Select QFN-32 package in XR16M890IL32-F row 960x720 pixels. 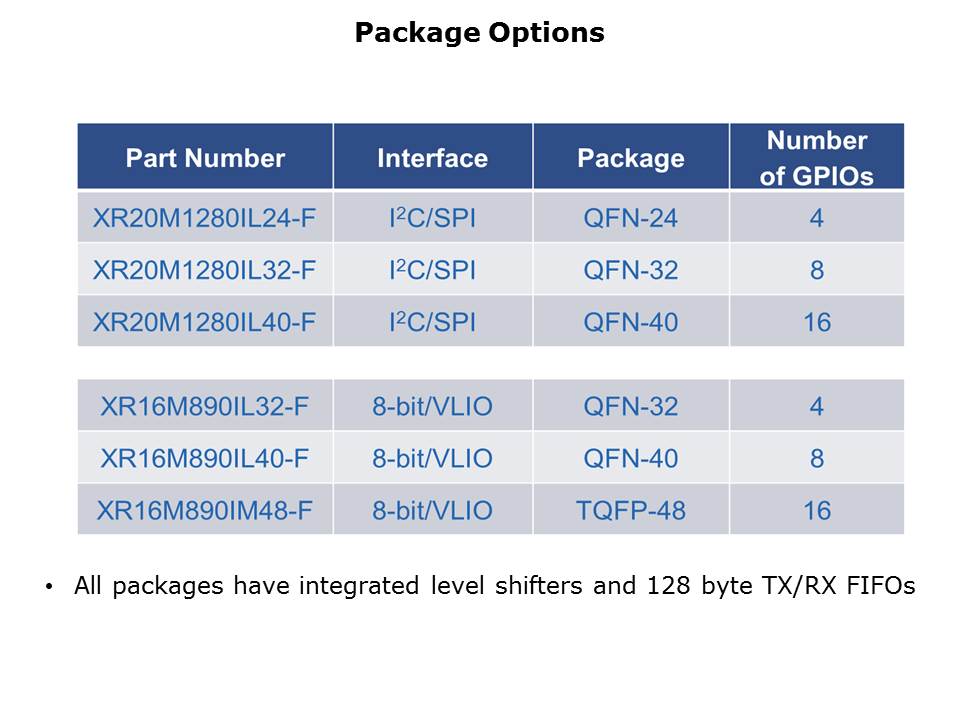(630, 406)
